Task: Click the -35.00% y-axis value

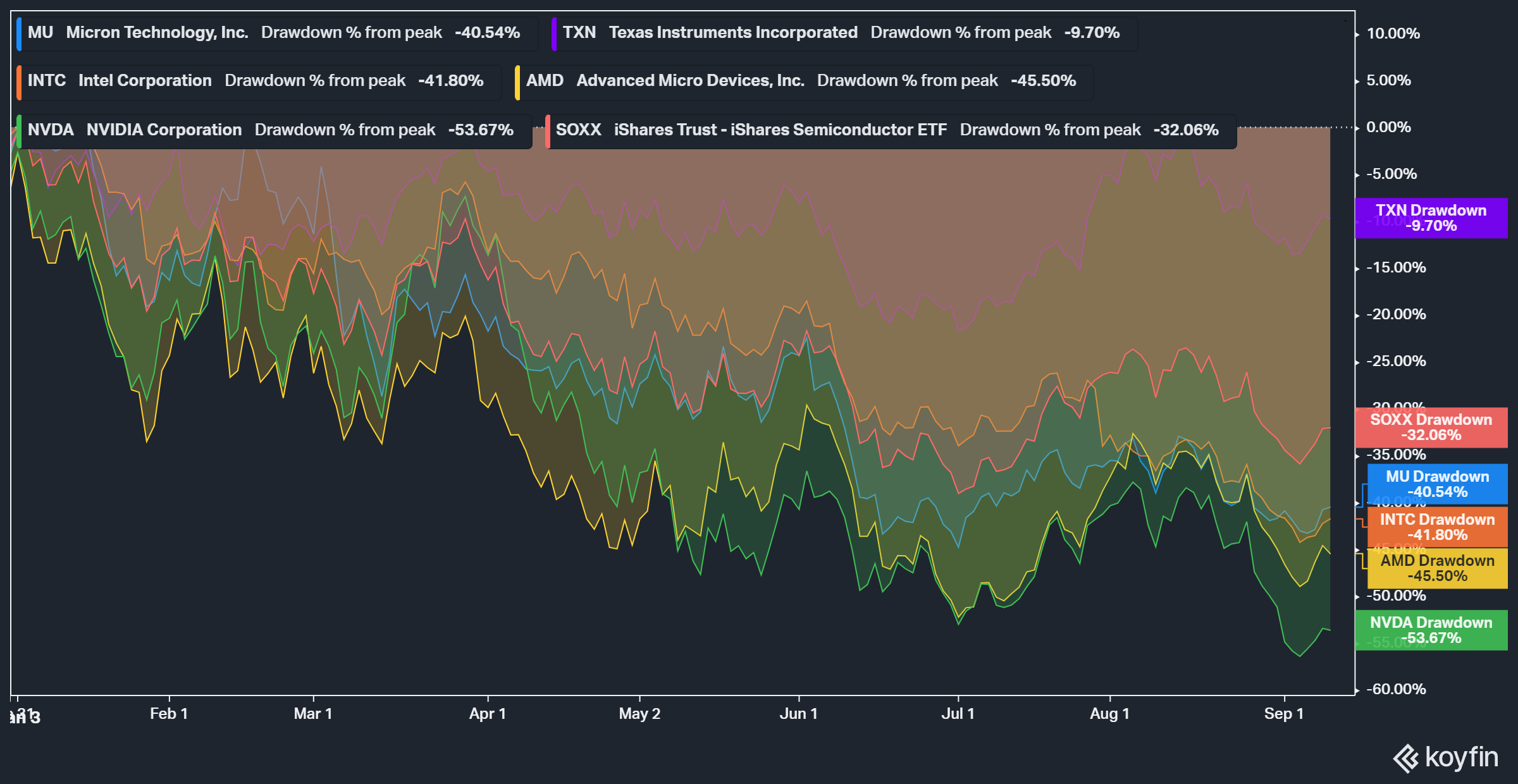Action: click(1396, 455)
